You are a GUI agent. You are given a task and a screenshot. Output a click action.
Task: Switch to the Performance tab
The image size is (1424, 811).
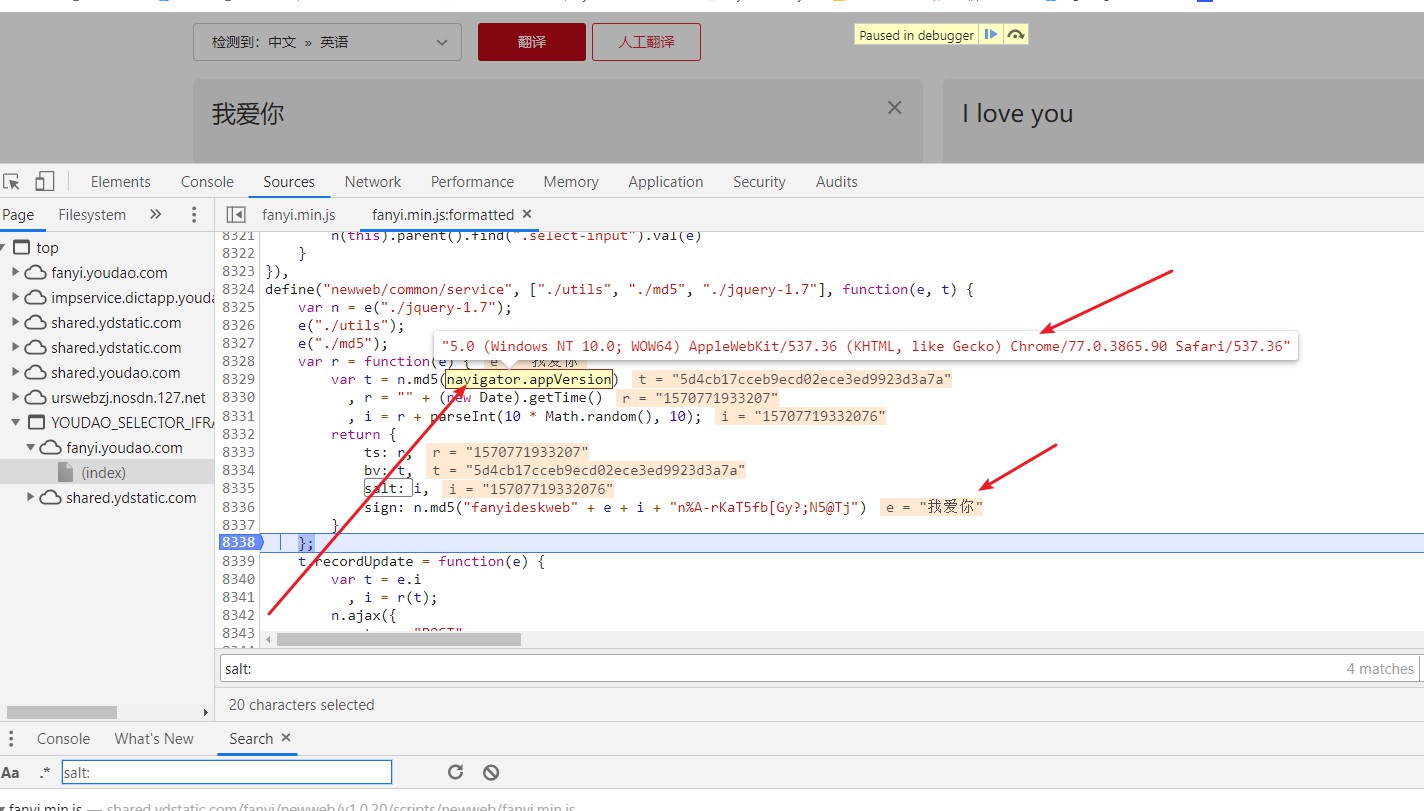pos(472,181)
